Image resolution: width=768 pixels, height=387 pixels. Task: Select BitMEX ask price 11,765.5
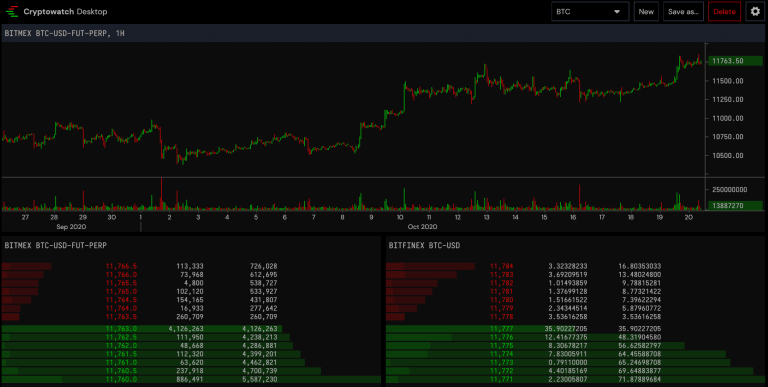pos(121,283)
